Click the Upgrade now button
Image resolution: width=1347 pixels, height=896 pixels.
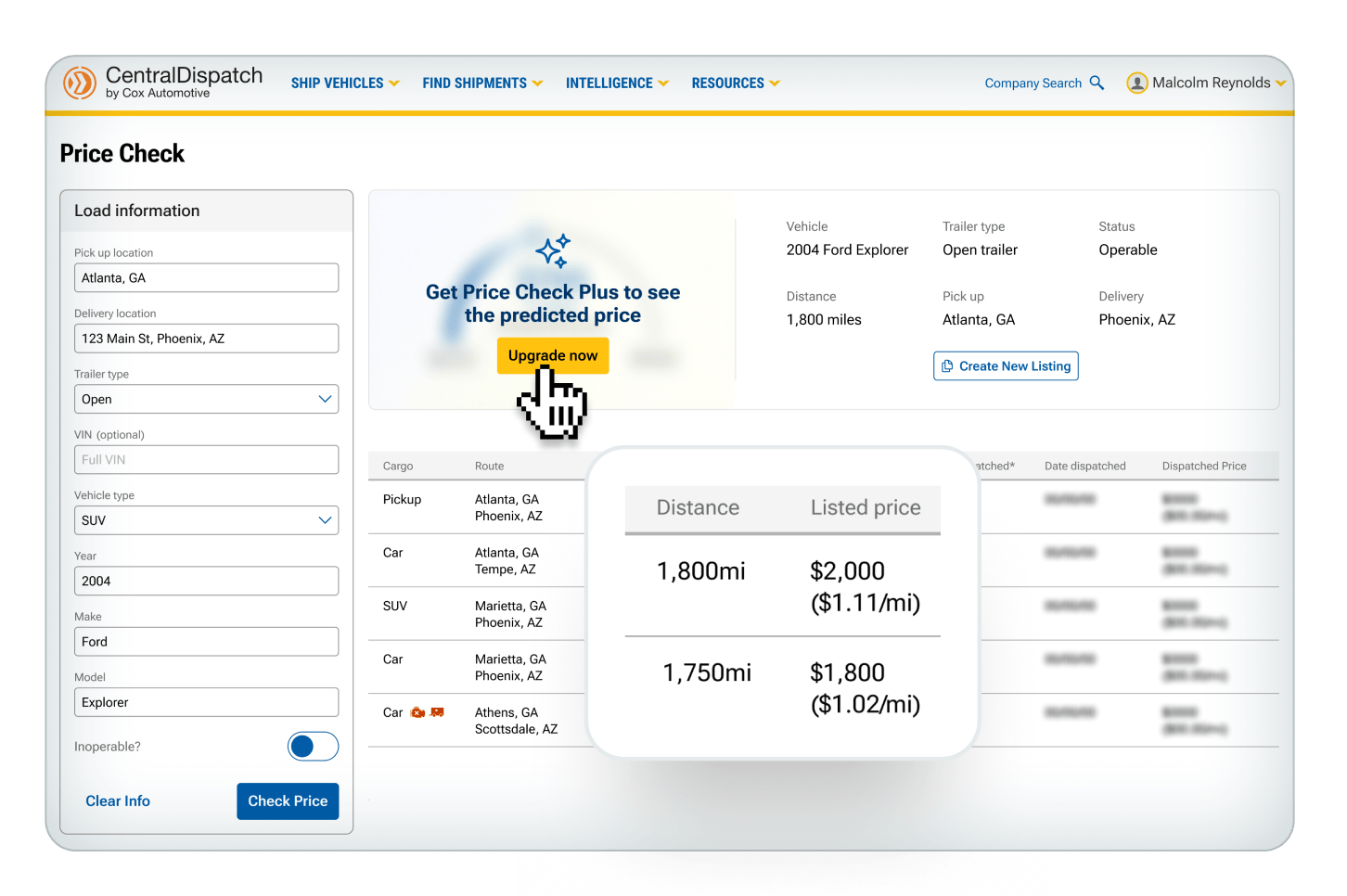coord(553,355)
